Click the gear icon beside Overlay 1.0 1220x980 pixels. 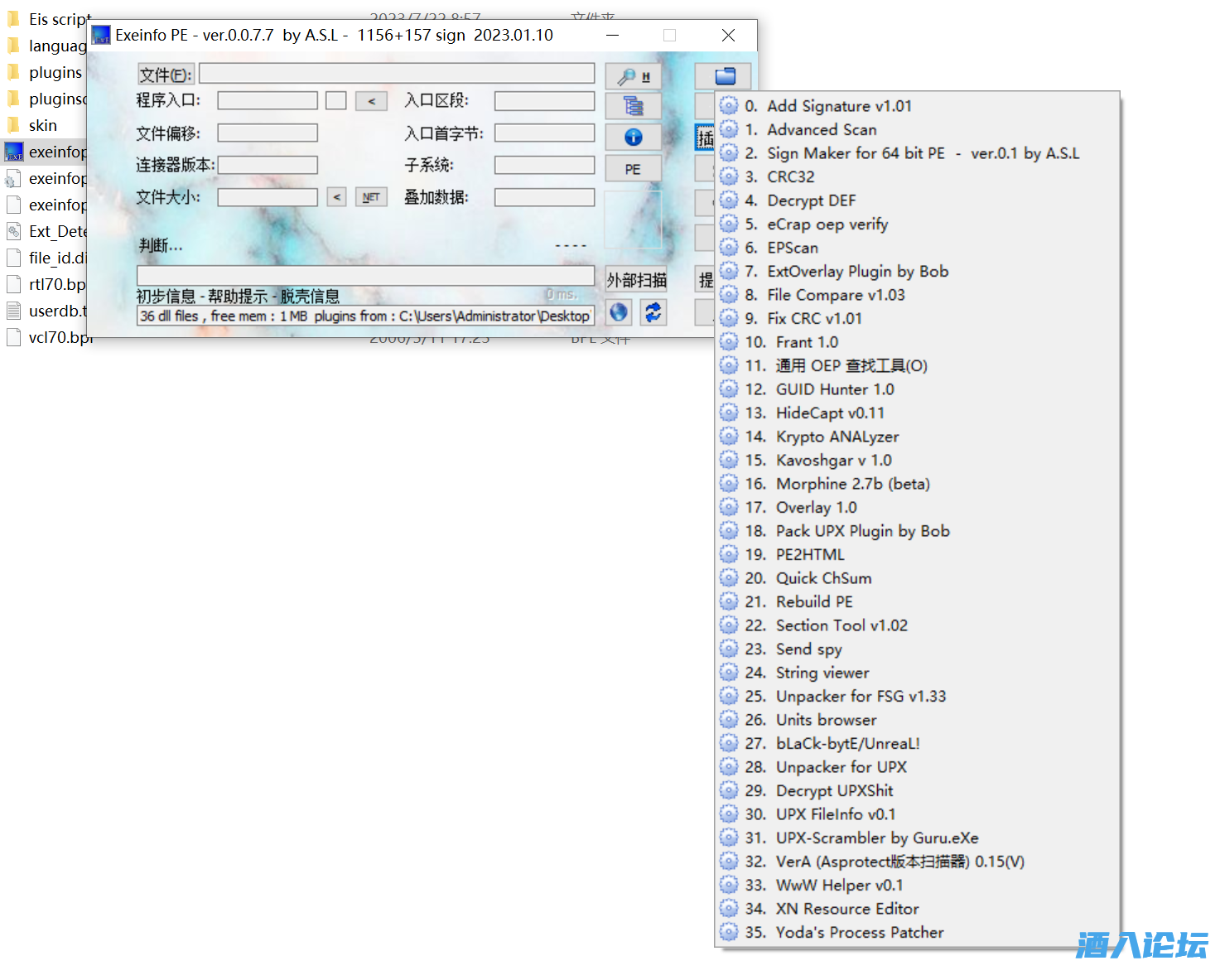coord(729,507)
